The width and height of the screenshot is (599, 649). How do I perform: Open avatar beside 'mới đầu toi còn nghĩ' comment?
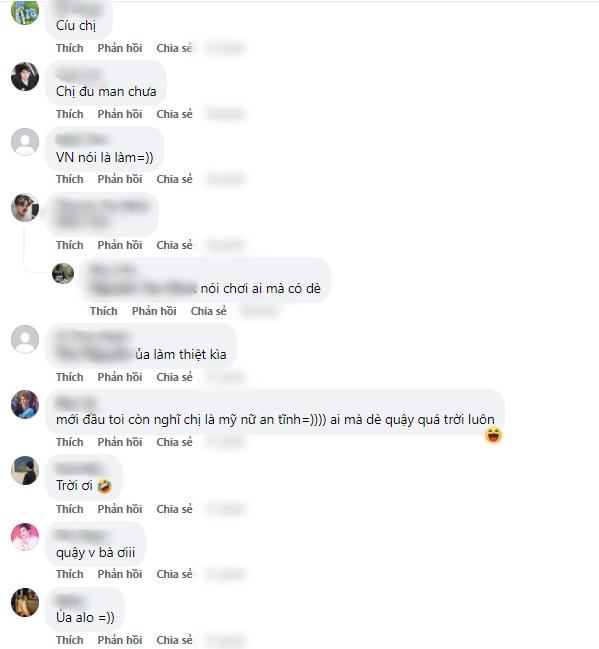pos(25,404)
